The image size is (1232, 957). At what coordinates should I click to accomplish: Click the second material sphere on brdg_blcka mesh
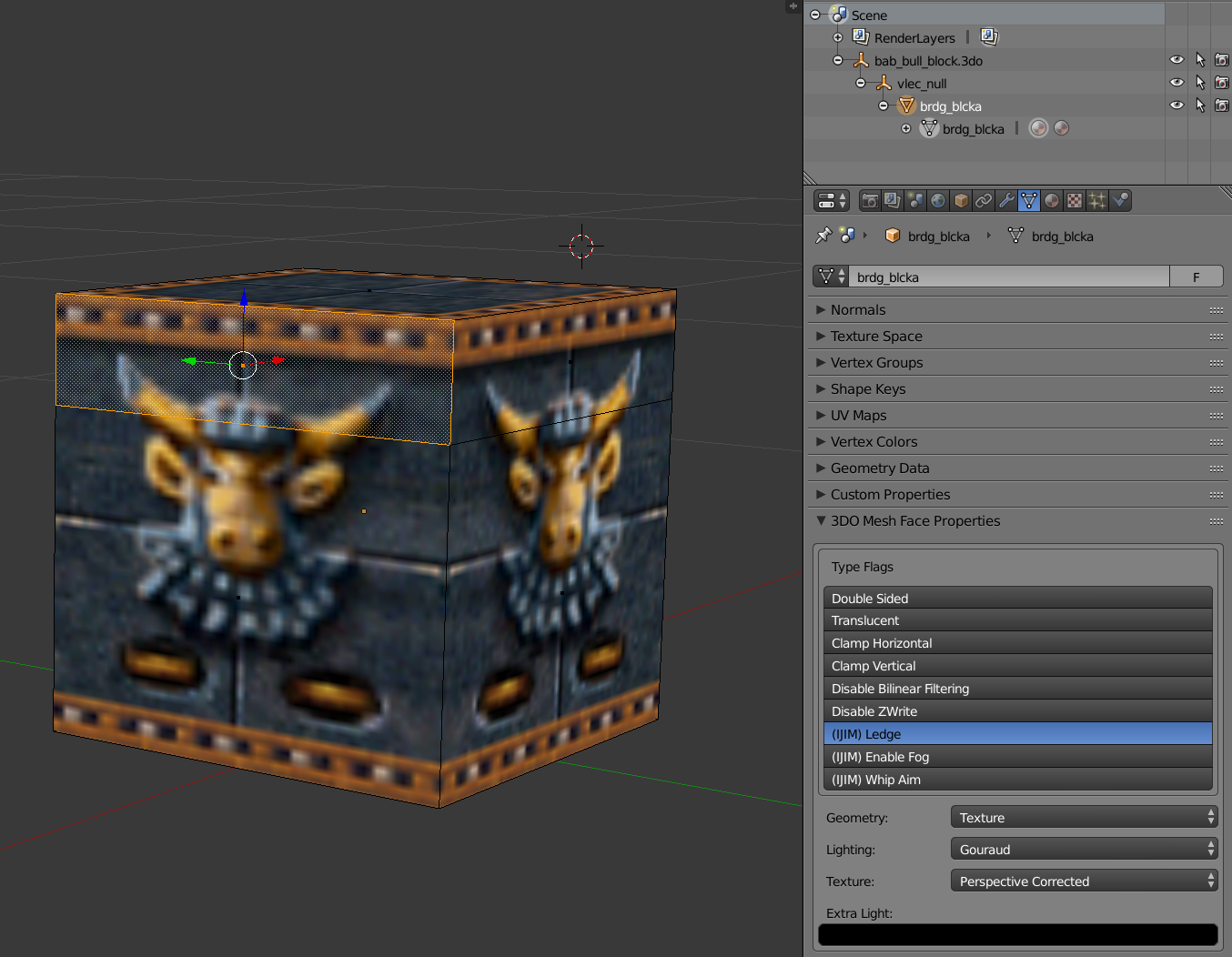point(1061,128)
